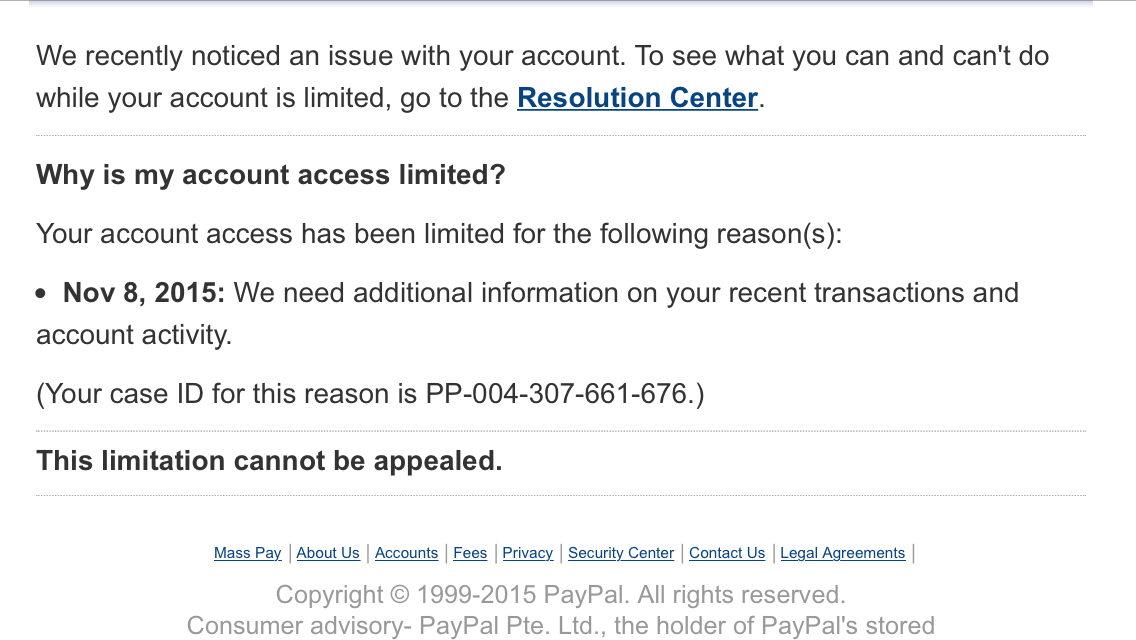Open the Privacy footer link
Viewport: 1136px width, 640px height.
click(527, 553)
